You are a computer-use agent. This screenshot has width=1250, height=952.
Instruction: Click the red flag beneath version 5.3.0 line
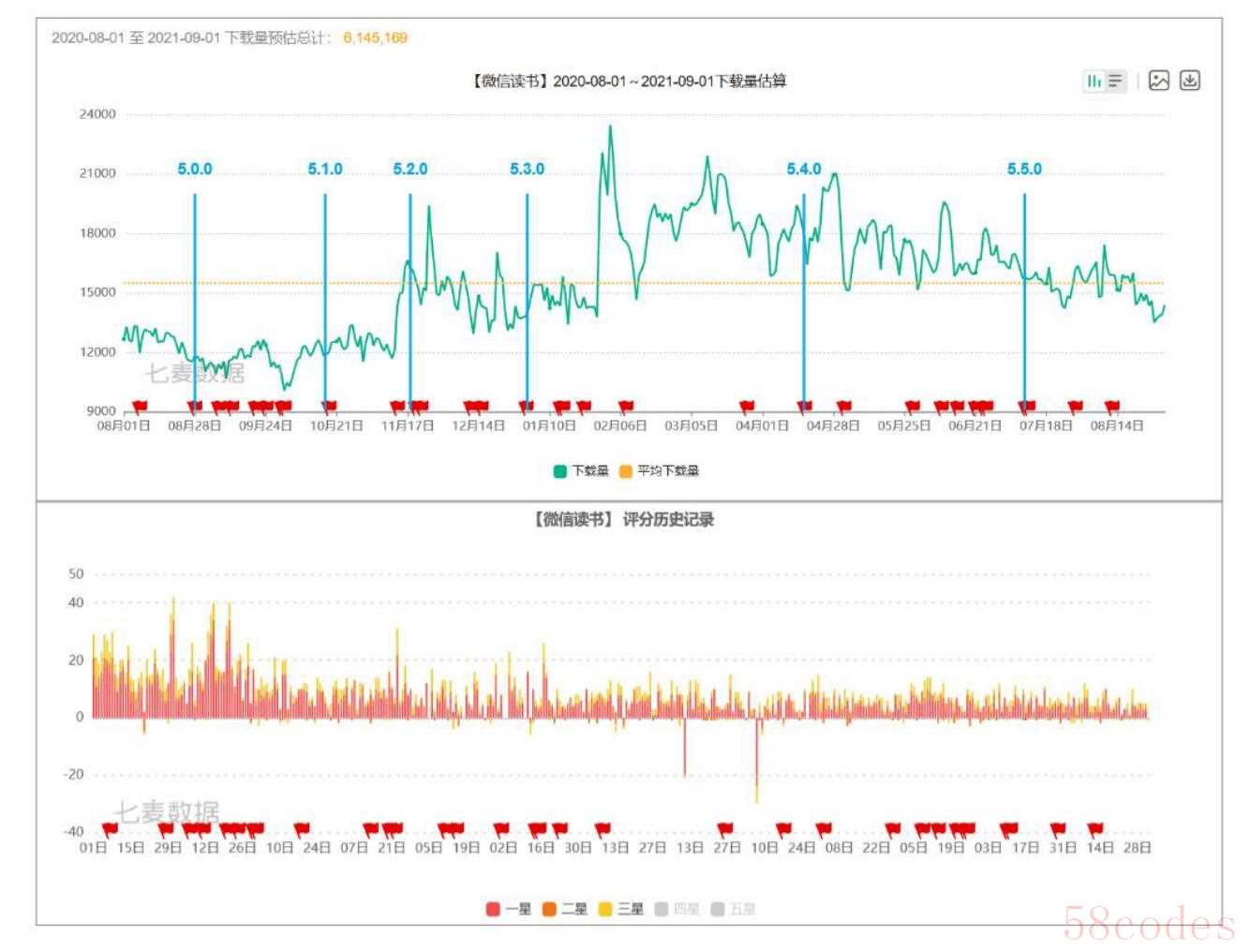click(x=527, y=407)
